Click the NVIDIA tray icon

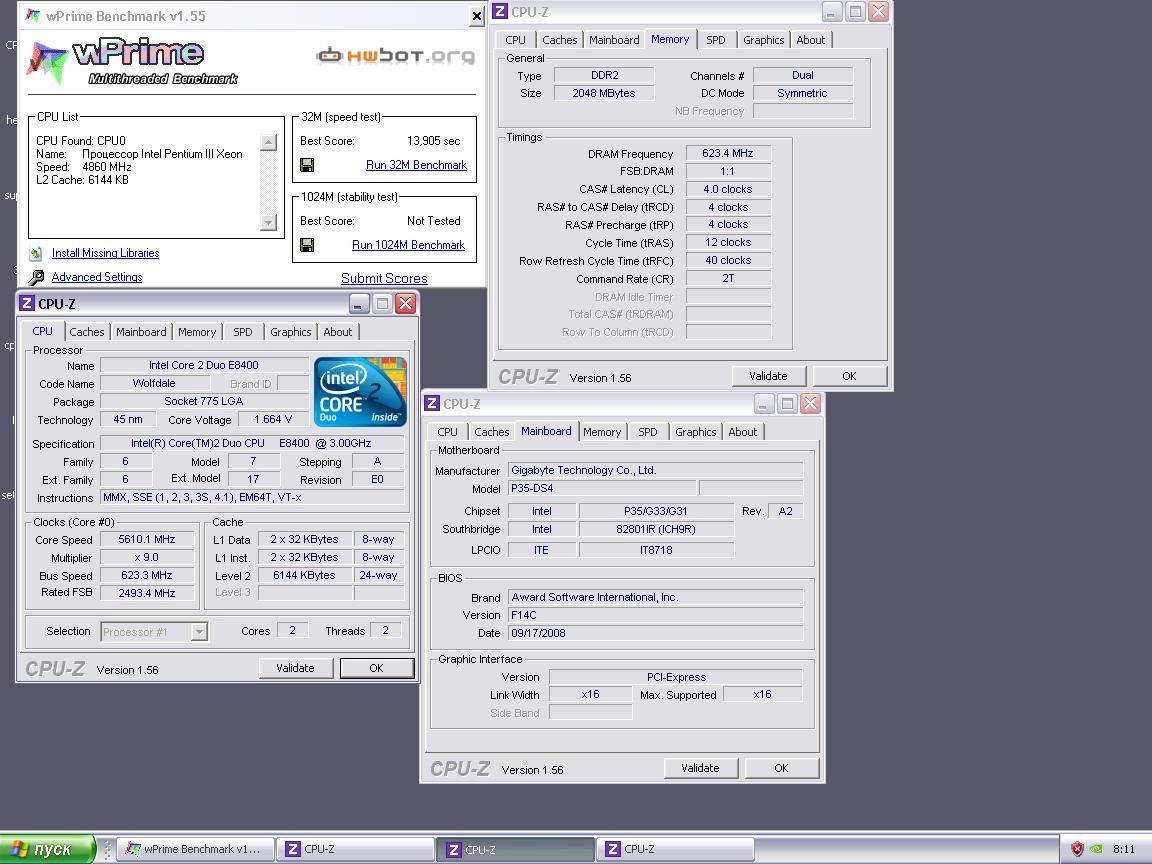coord(1095,849)
